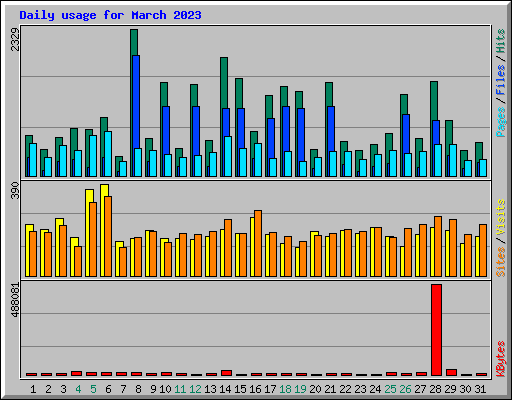Click the red KBytes bar for day 14

pos(226,373)
